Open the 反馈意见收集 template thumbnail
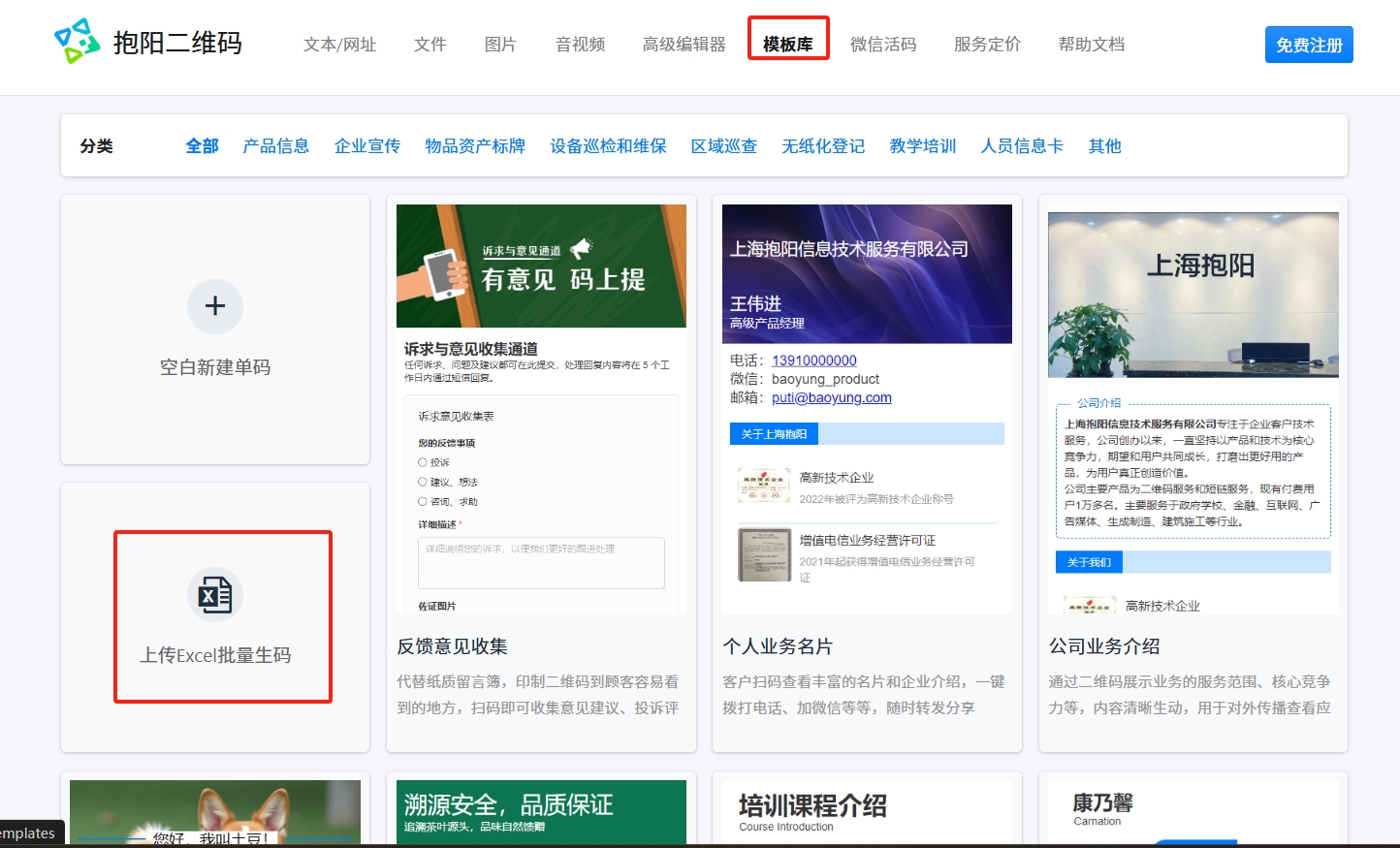Screen dimensions: 1400x848 click(x=541, y=407)
